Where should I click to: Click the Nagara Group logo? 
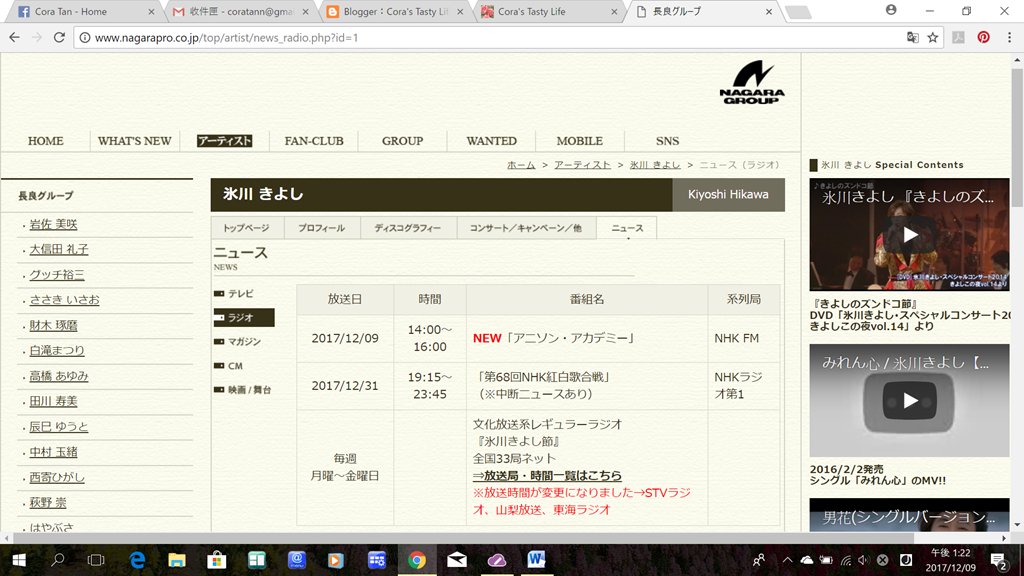752,82
